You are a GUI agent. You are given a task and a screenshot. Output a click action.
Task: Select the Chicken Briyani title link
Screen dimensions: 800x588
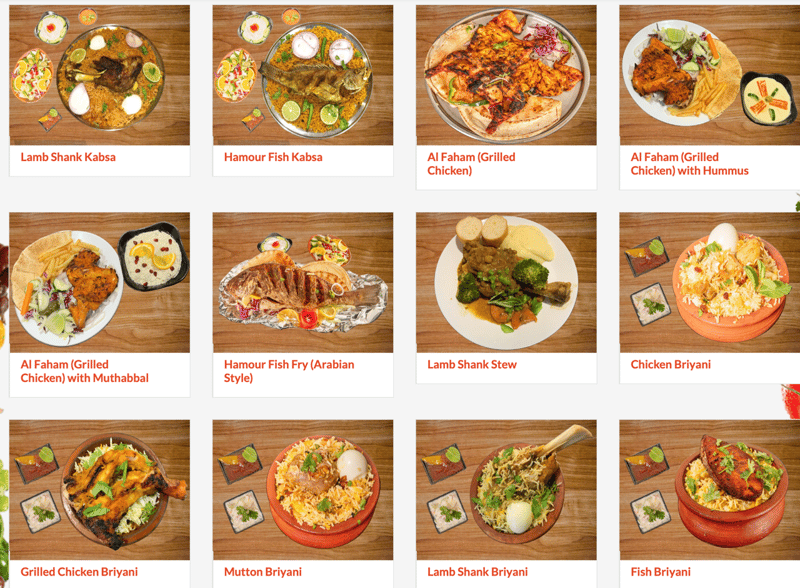click(670, 364)
